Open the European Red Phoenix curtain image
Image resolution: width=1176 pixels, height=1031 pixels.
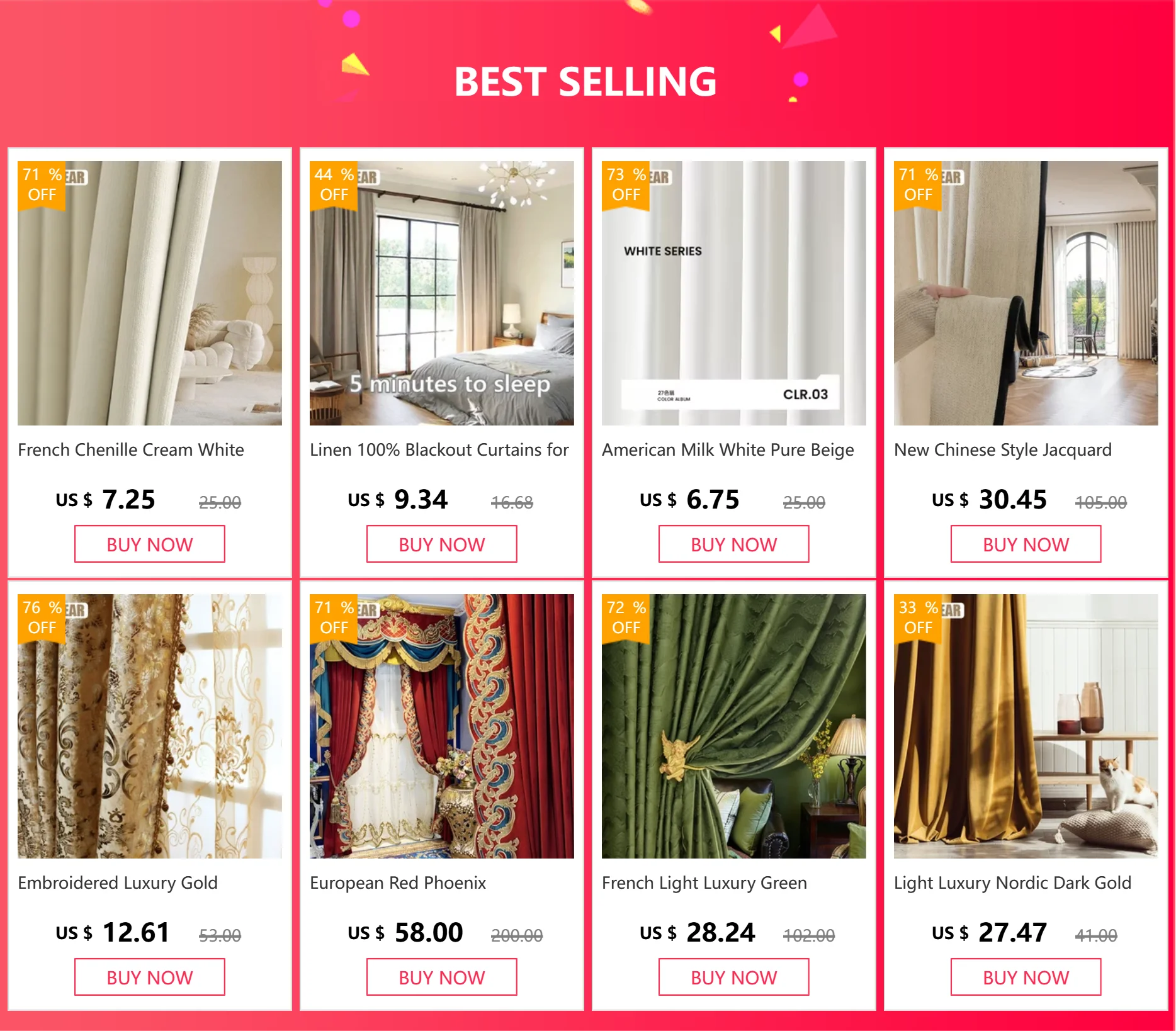pos(442,726)
